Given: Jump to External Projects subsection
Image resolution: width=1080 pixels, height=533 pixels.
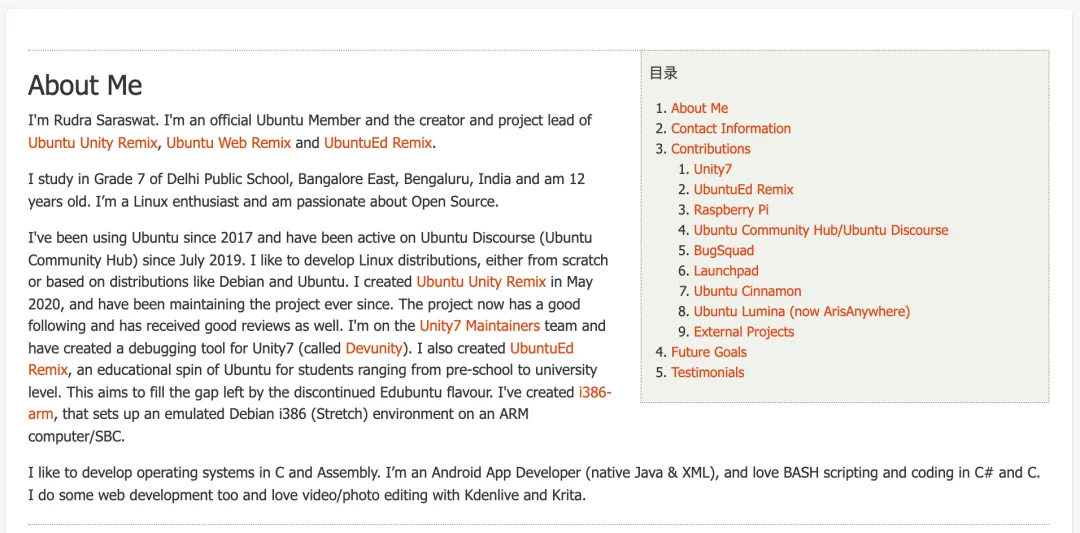Looking at the screenshot, I should coord(744,331).
